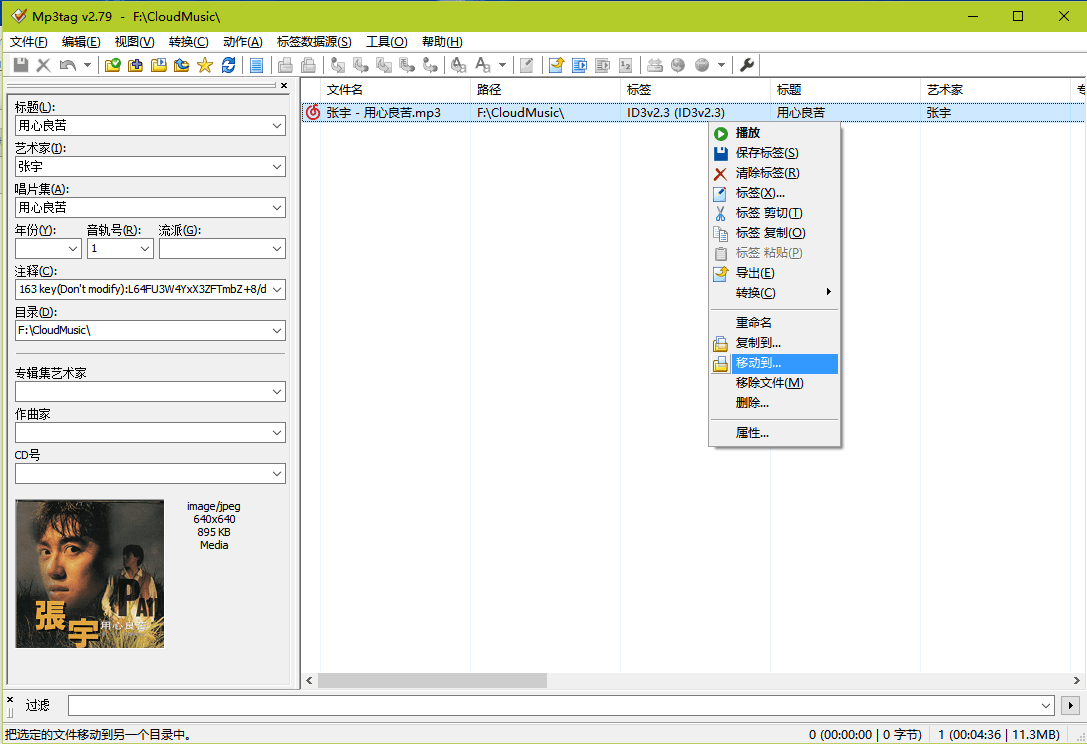Click the print toolbar icon

tap(285, 64)
